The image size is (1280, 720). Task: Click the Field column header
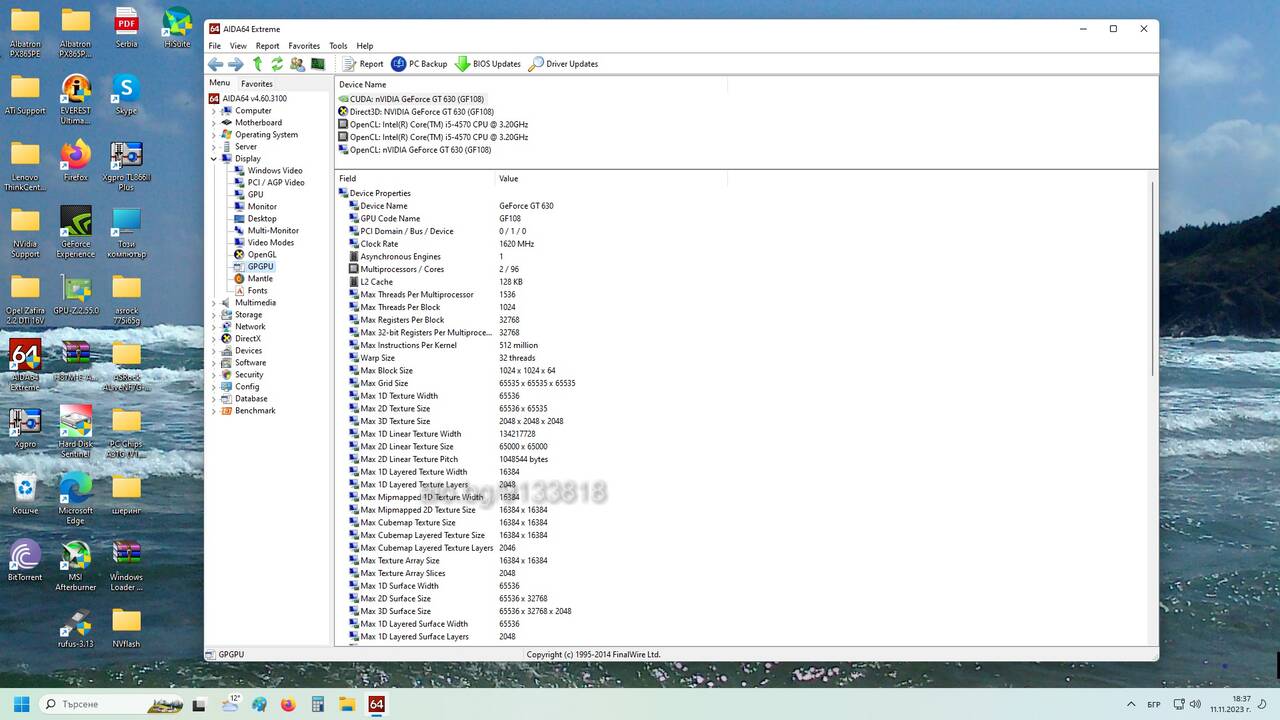click(x=415, y=178)
